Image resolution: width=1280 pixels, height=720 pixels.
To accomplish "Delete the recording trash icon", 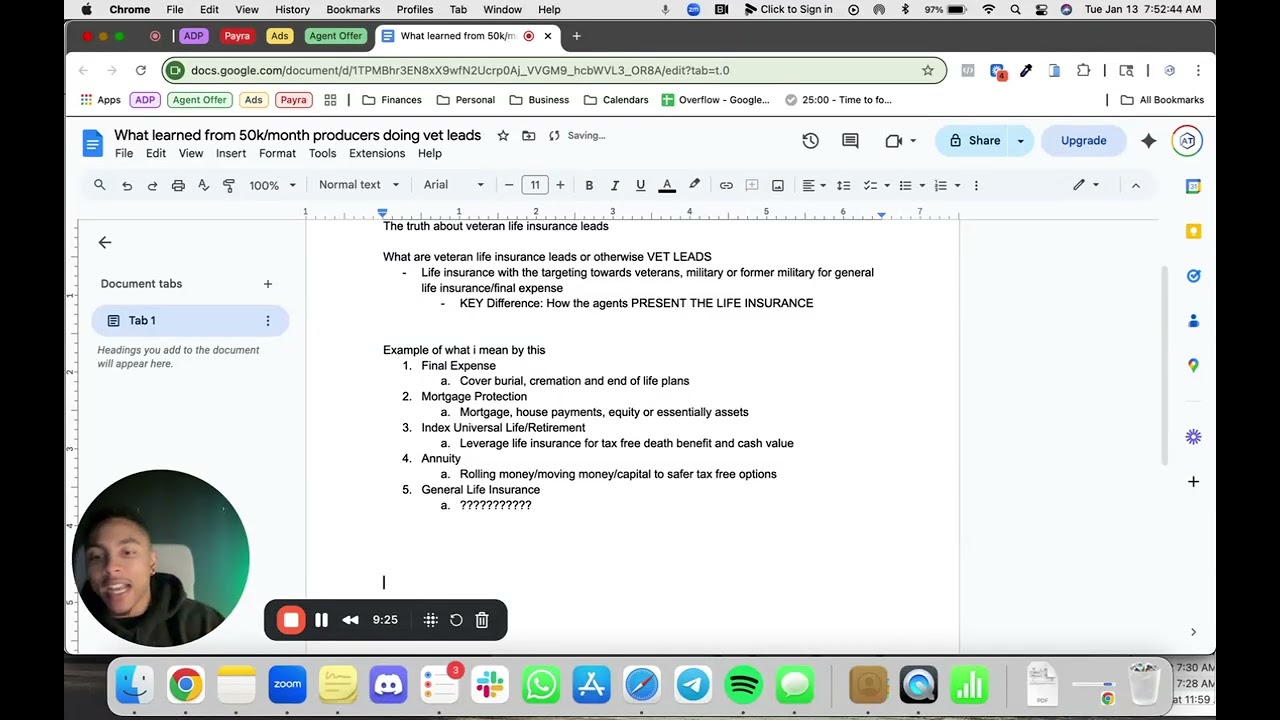I will click(482, 620).
